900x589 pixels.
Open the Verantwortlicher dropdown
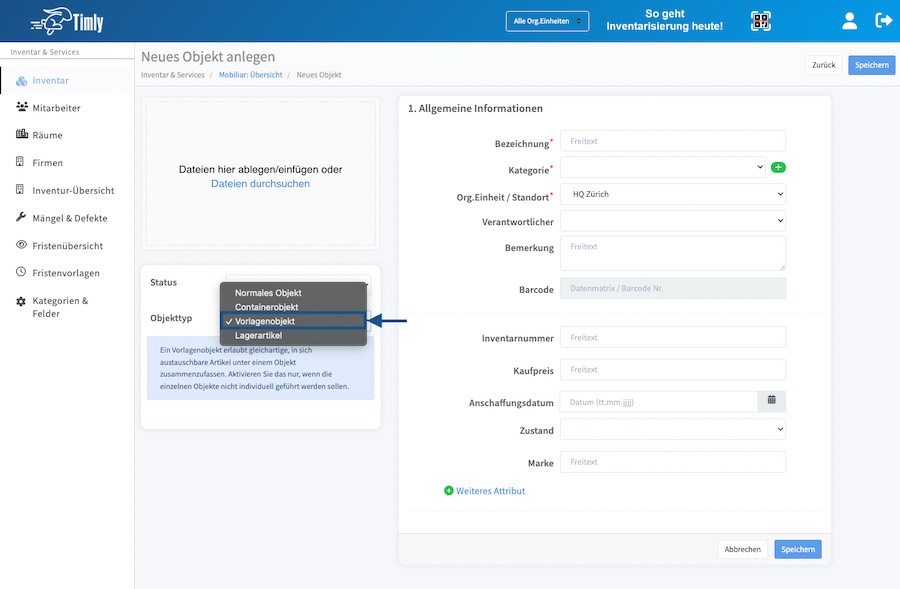tap(673, 221)
